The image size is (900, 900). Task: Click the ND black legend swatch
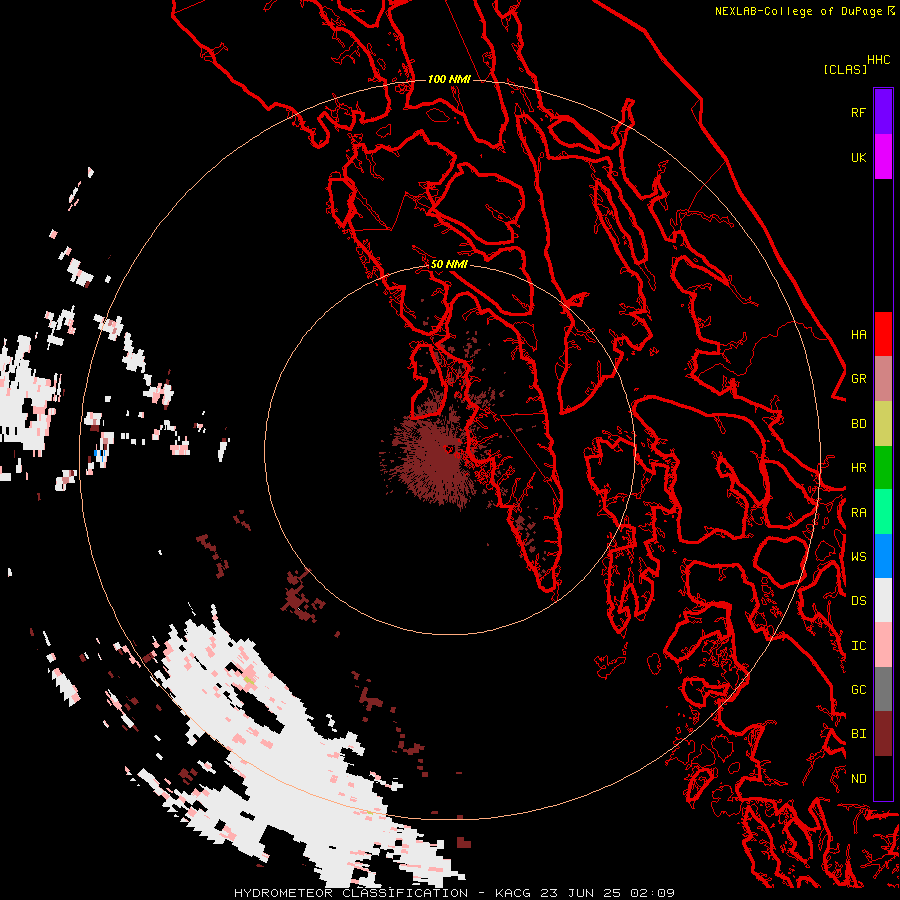pos(883,778)
